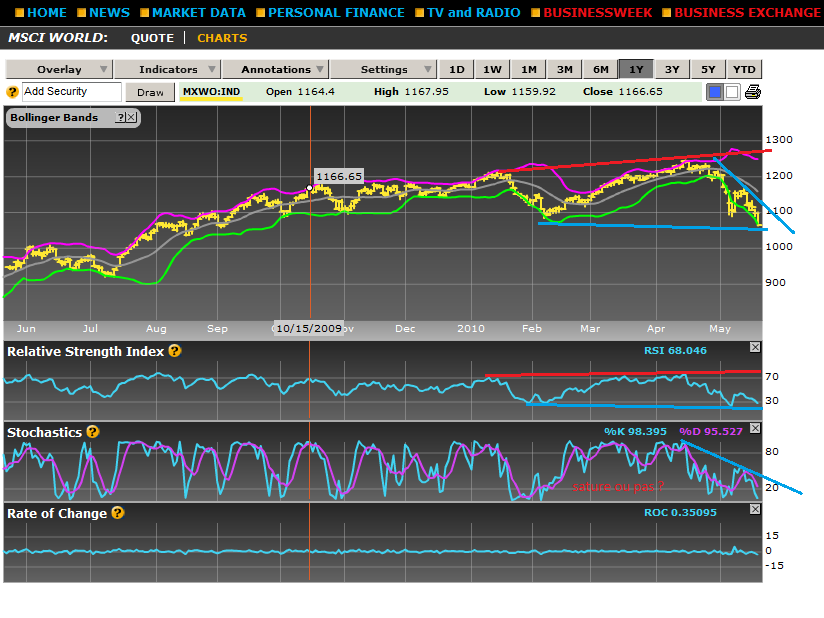Click the Bollinger Bands label
Screen dimensions: 824x618
pos(54,118)
